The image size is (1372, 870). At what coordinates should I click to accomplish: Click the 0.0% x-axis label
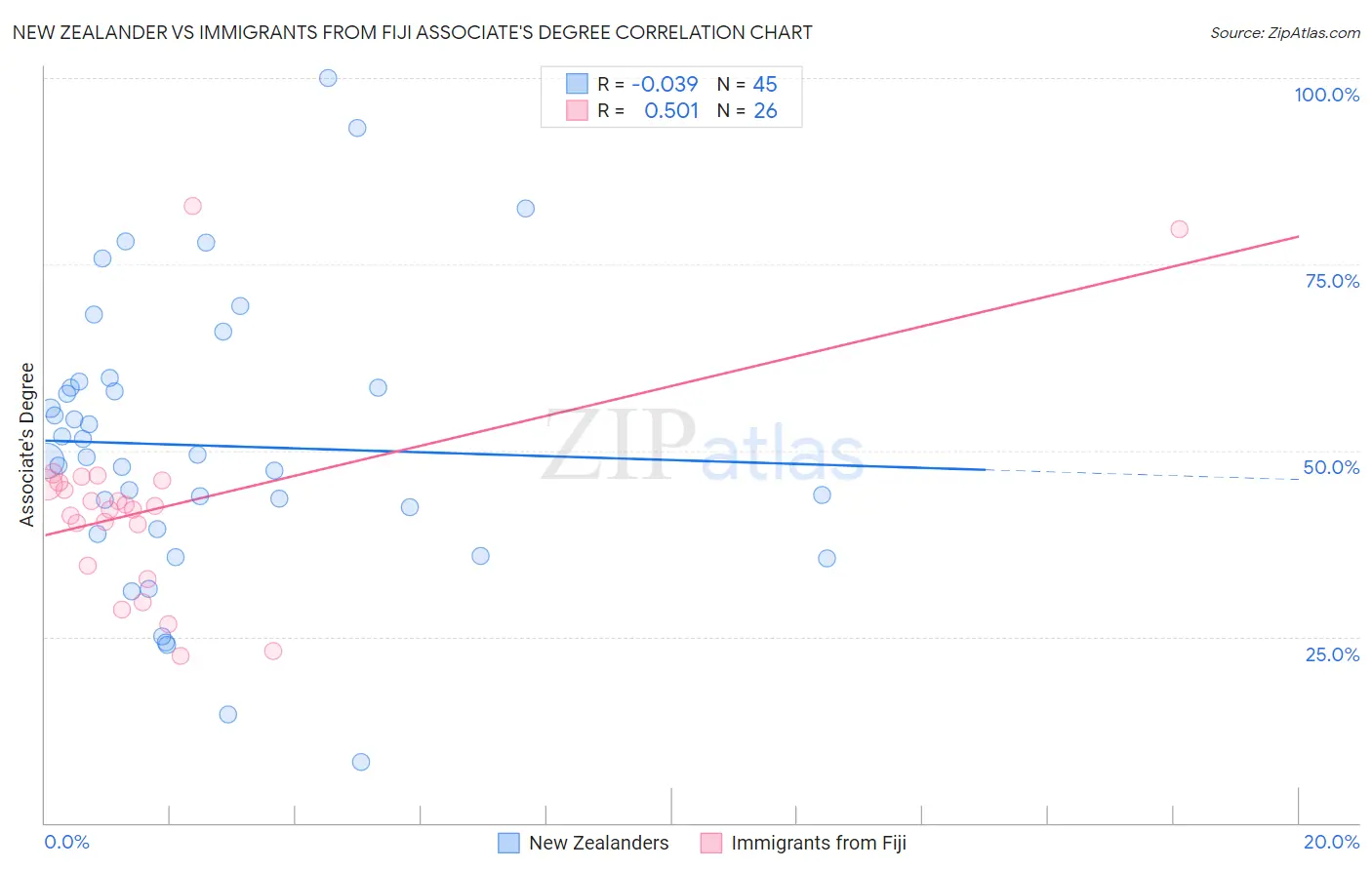pos(66,842)
